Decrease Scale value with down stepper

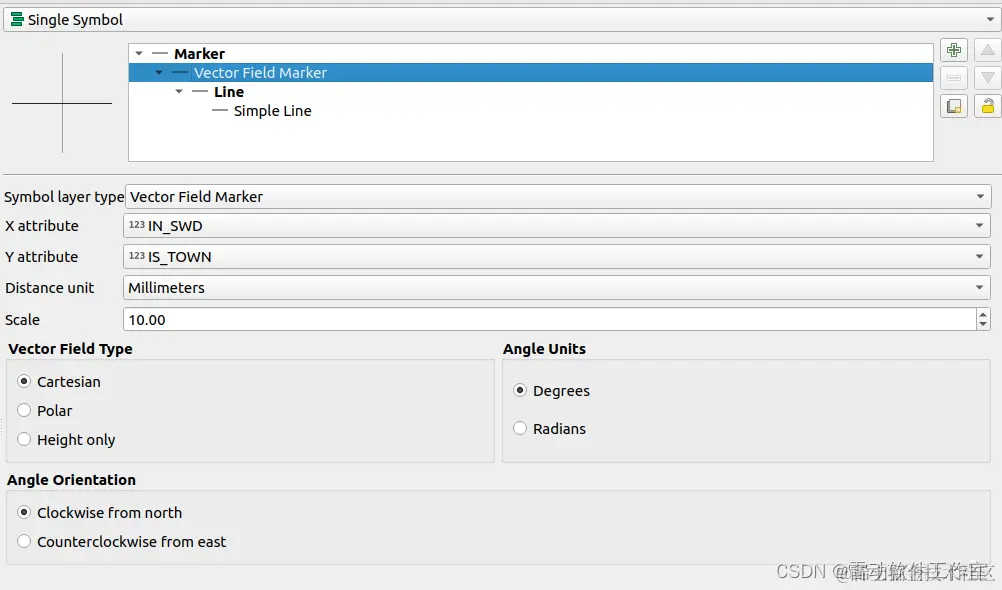click(x=983, y=325)
